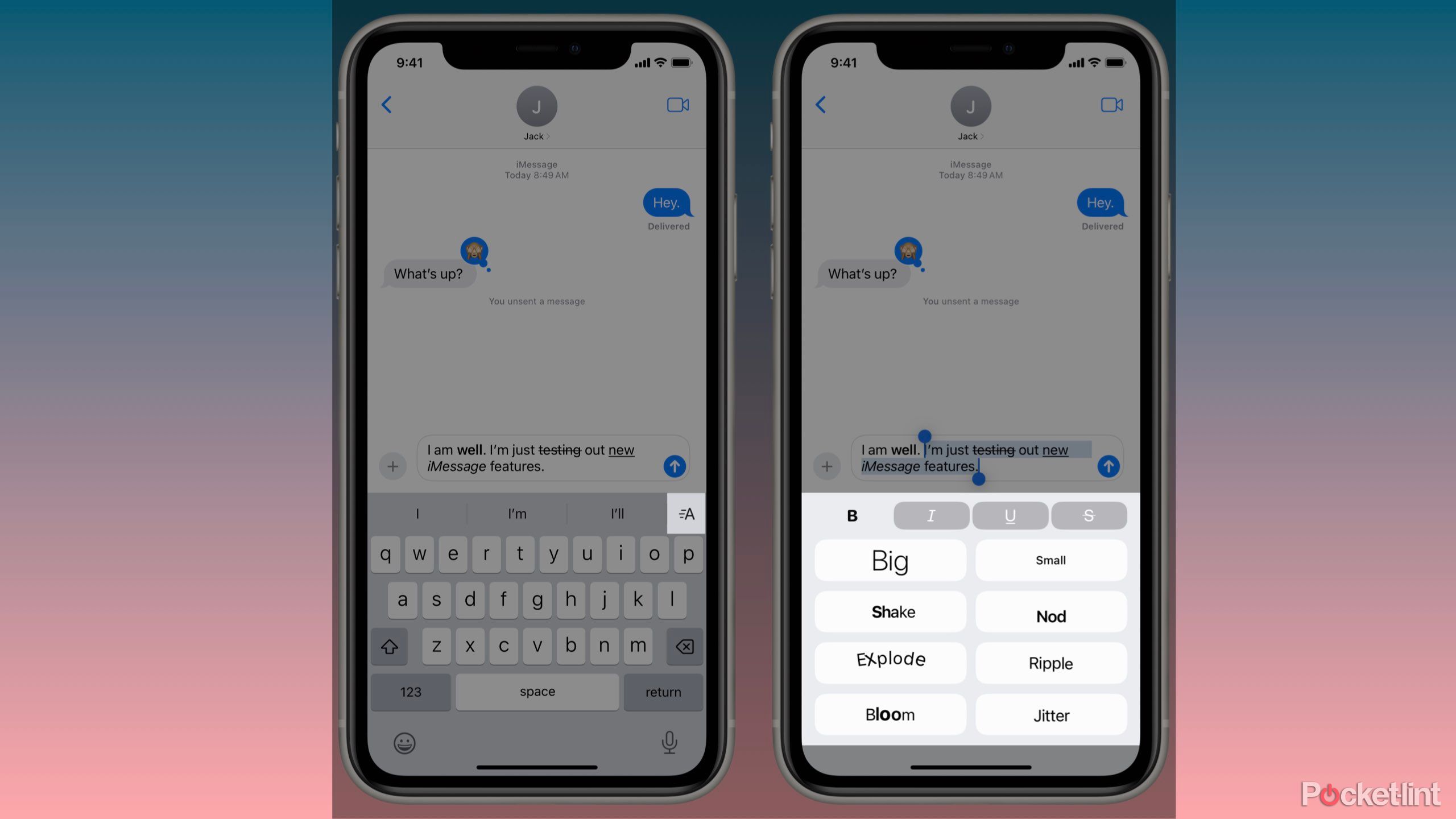Select the Big text effect
This screenshot has width=1456, height=819.
(x=890, y=560)
